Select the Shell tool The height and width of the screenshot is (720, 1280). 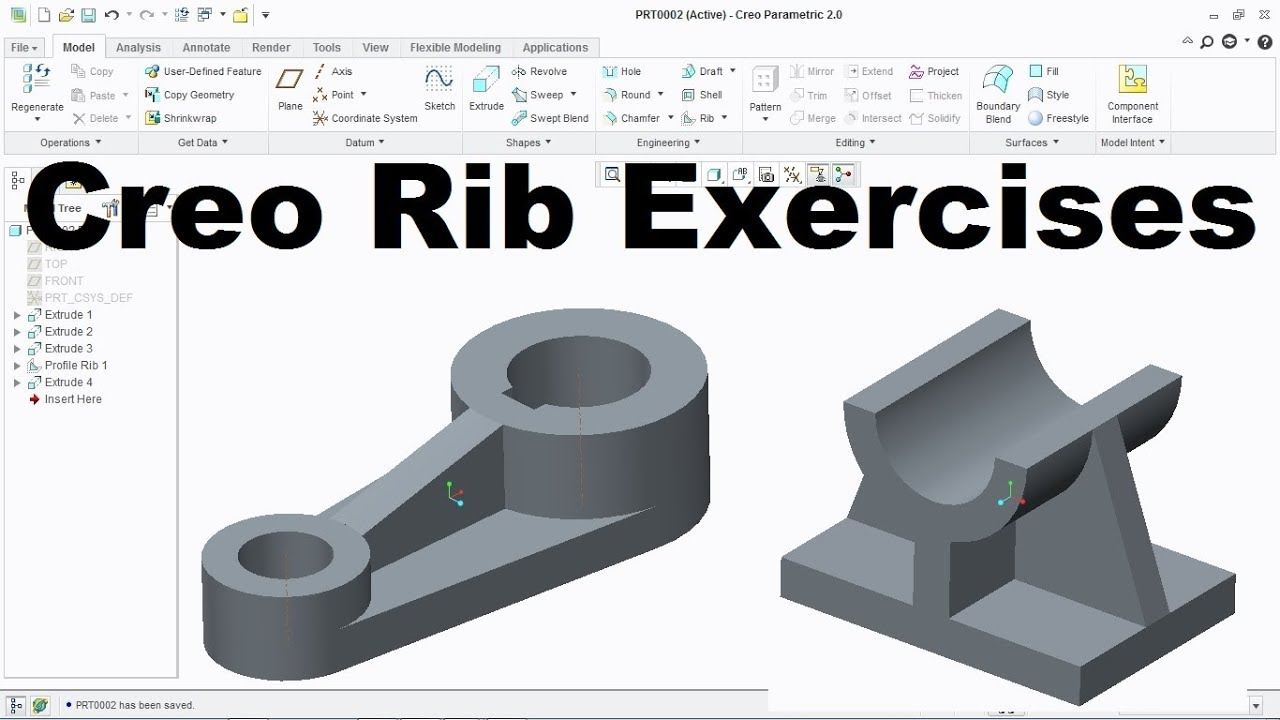pos(702,95)
